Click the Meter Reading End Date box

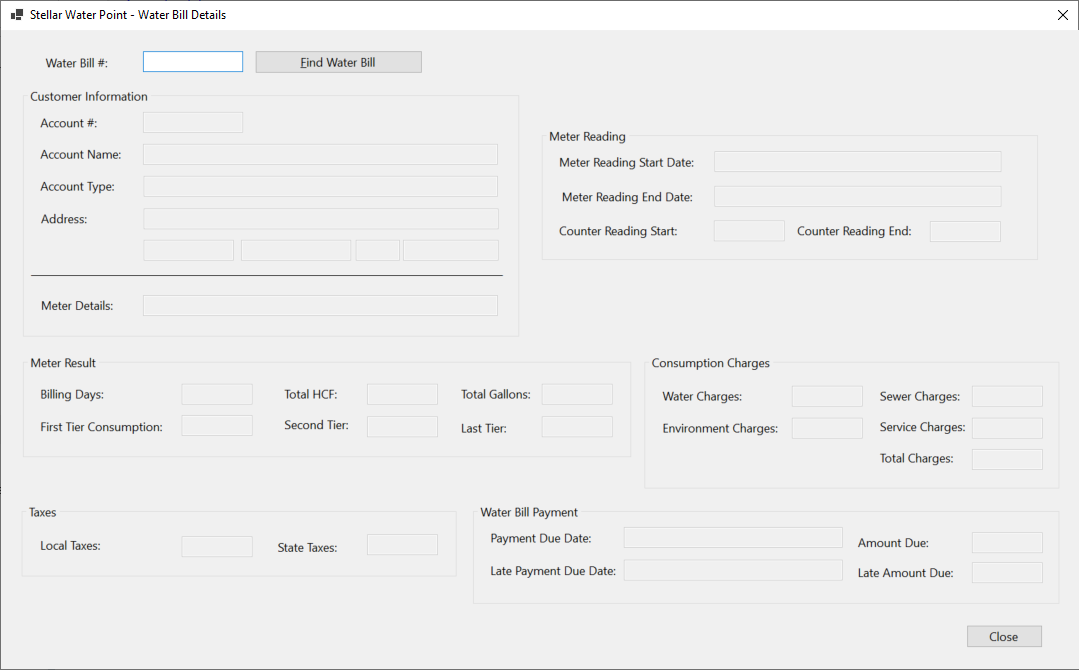tap(857, 196)
